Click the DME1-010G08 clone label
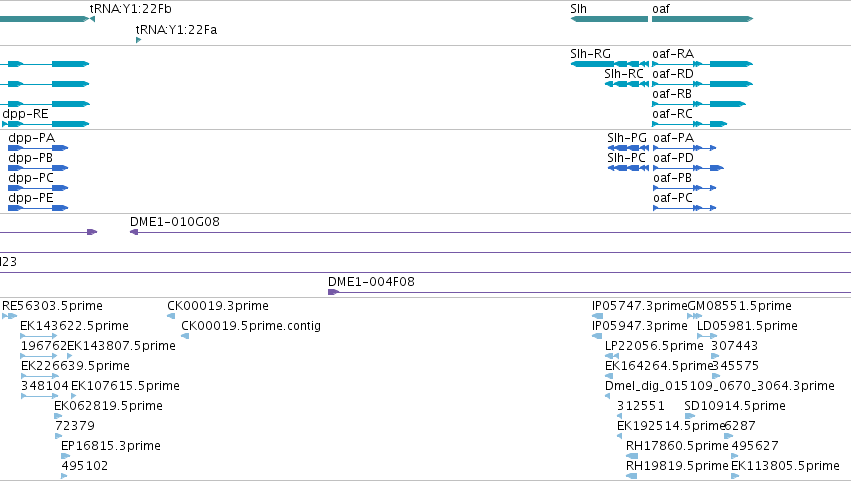Image resolution: width=851 pixels, height=481 pixels. (x=175, y=221)
